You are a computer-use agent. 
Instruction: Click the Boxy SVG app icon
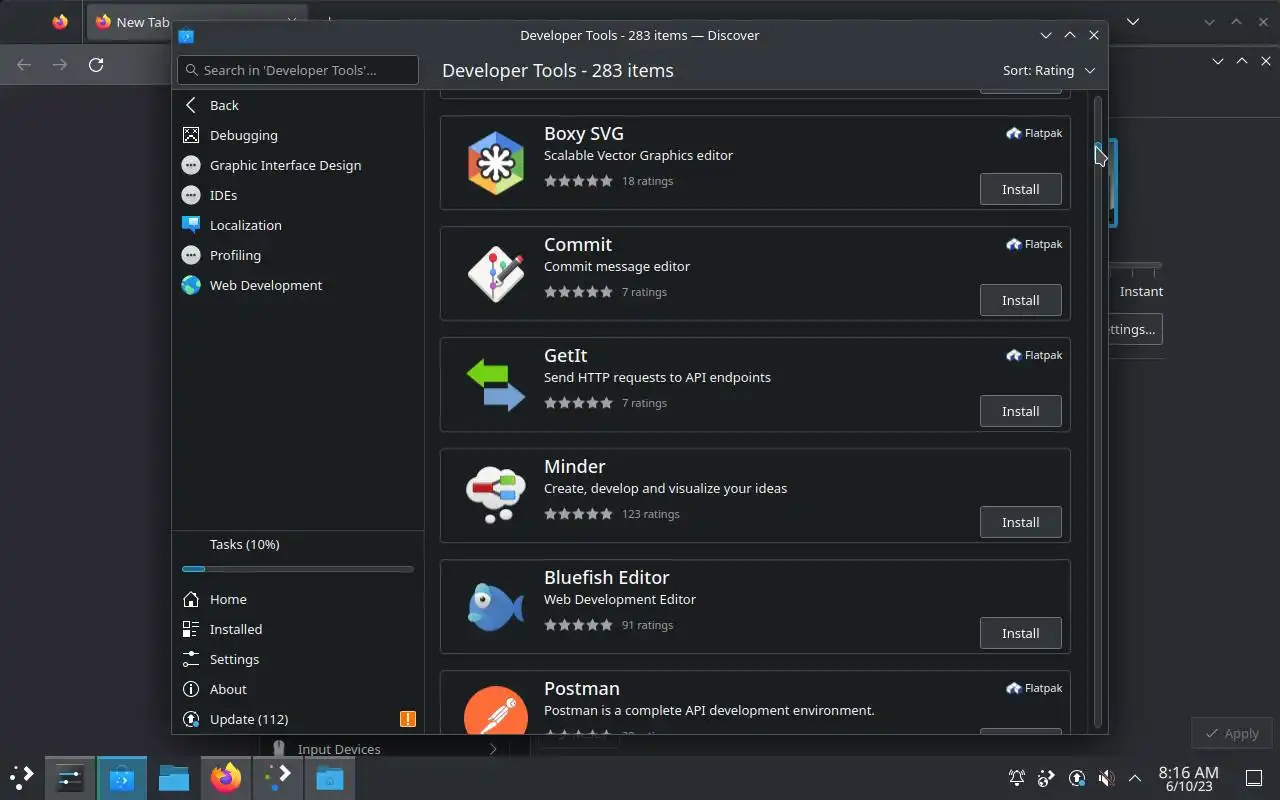click(495, 162)
